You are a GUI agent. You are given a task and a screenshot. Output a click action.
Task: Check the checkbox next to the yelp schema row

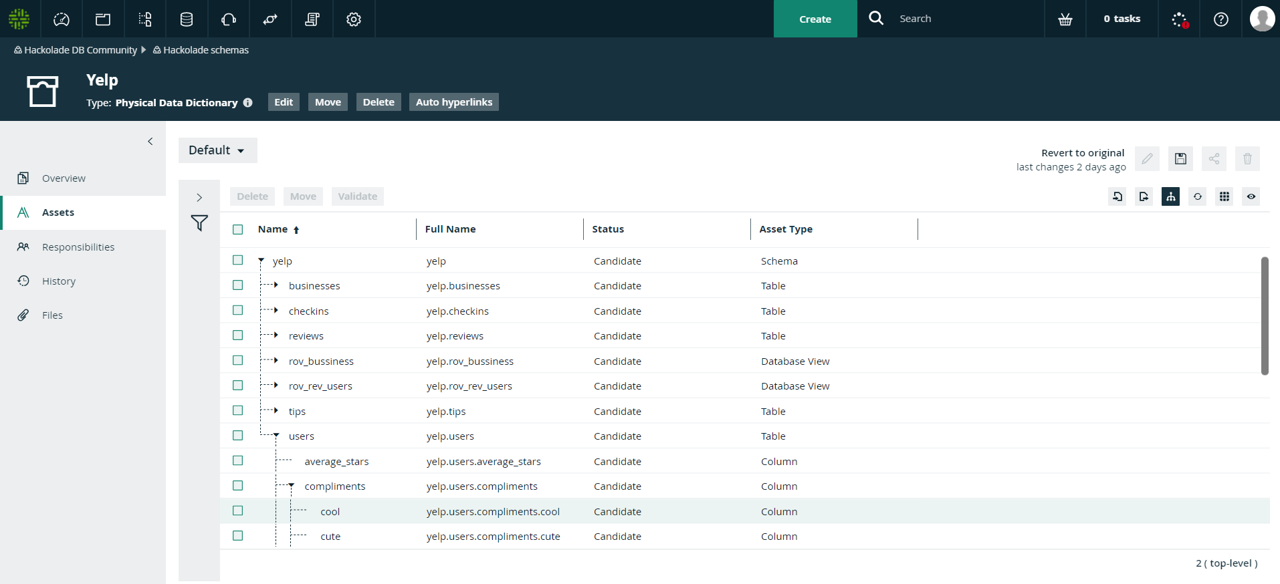click(x=237, y=259)
